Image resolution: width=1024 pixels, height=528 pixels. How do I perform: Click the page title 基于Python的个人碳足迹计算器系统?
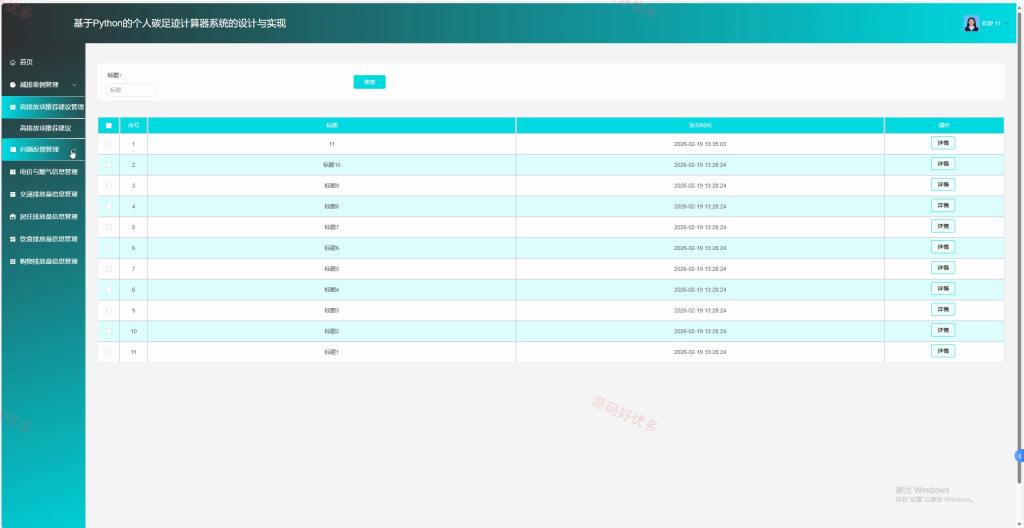point(180,24)
